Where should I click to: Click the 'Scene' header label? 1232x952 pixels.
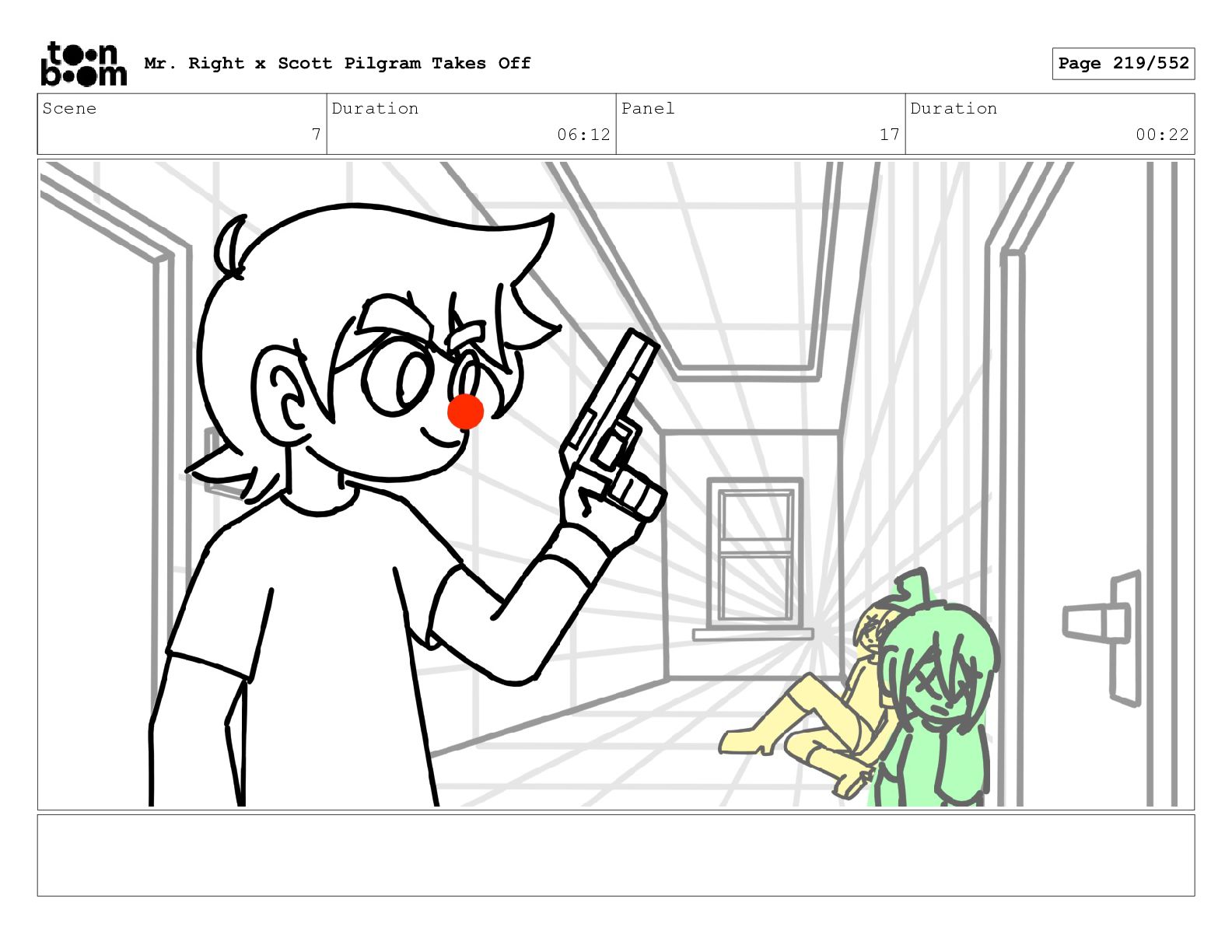(x=69, y=108)
